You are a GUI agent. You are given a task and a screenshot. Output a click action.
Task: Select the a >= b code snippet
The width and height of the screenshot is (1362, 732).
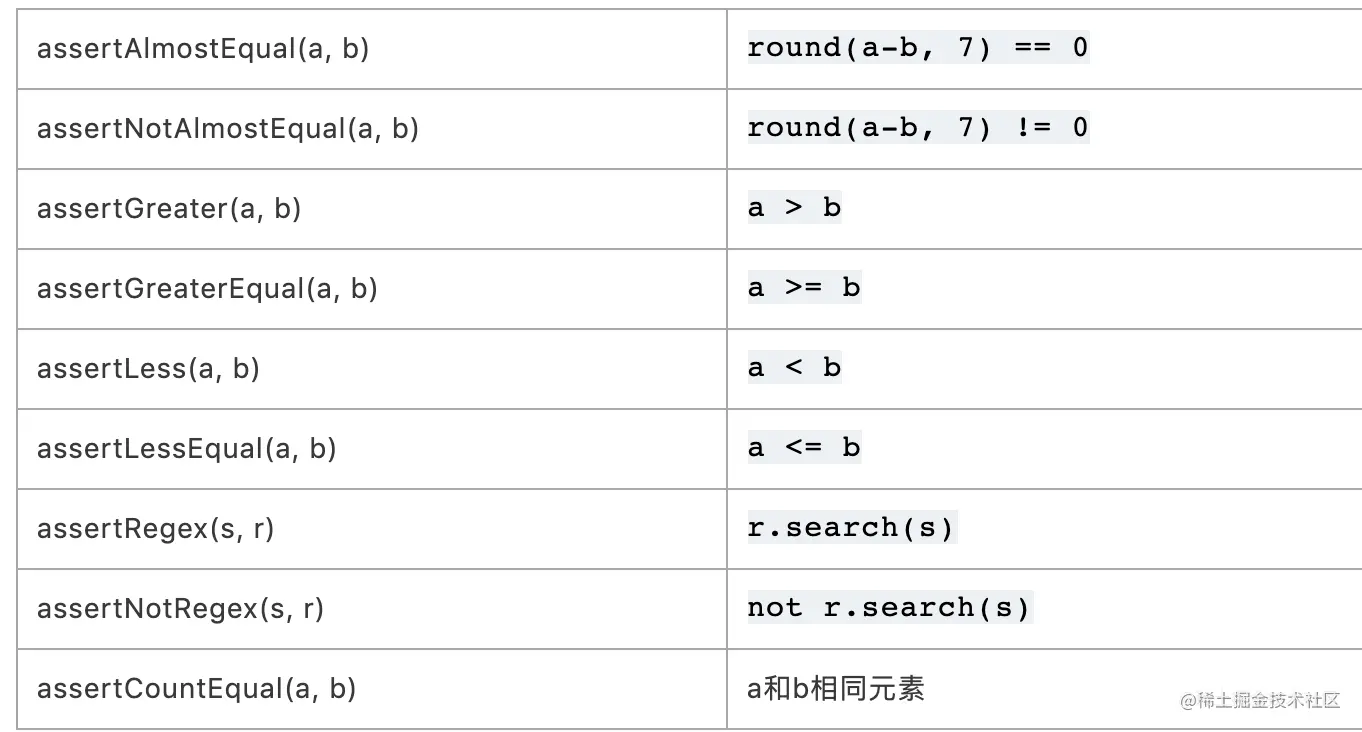[803, 288]
